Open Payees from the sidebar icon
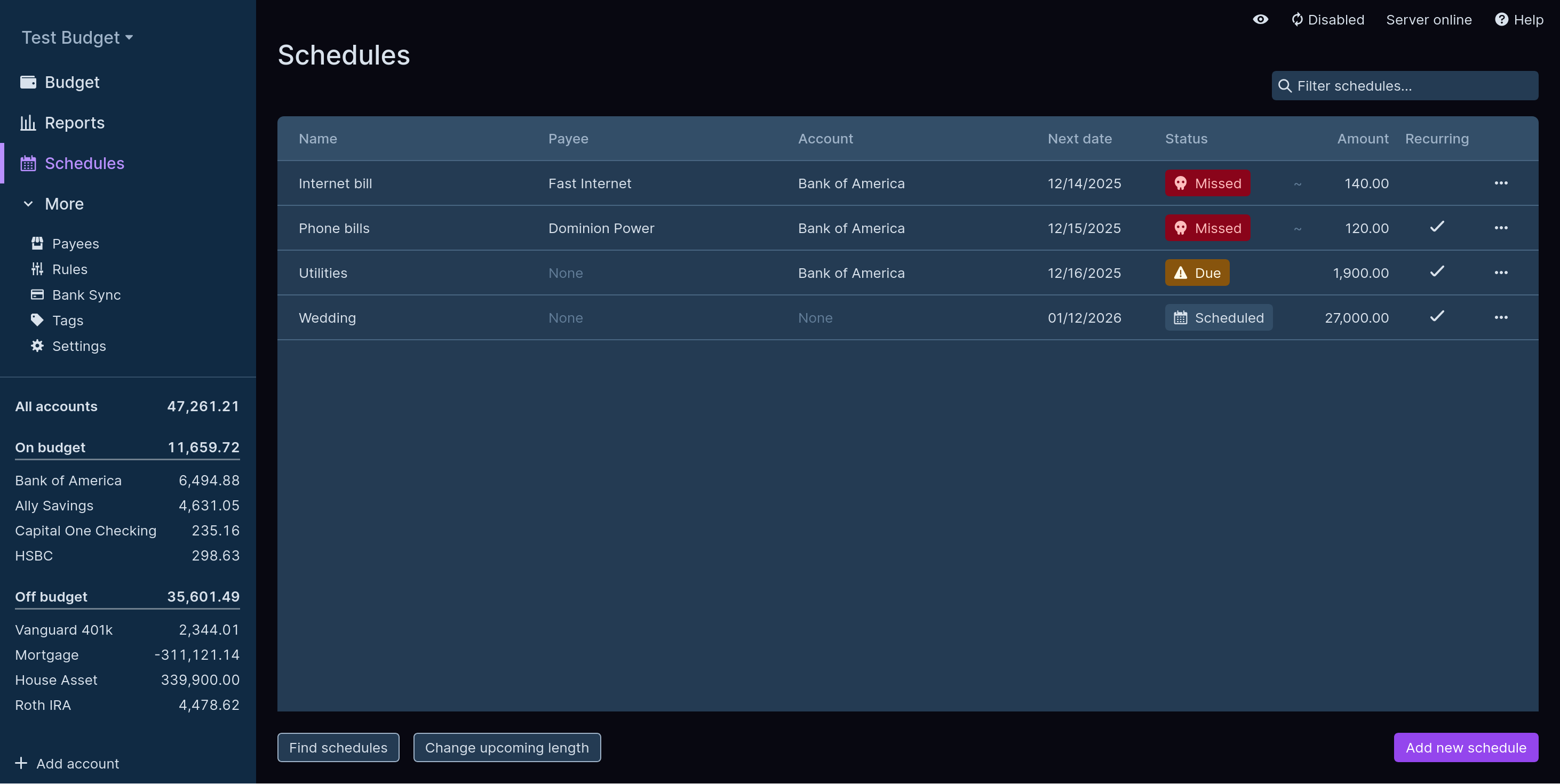 point(37,243)
